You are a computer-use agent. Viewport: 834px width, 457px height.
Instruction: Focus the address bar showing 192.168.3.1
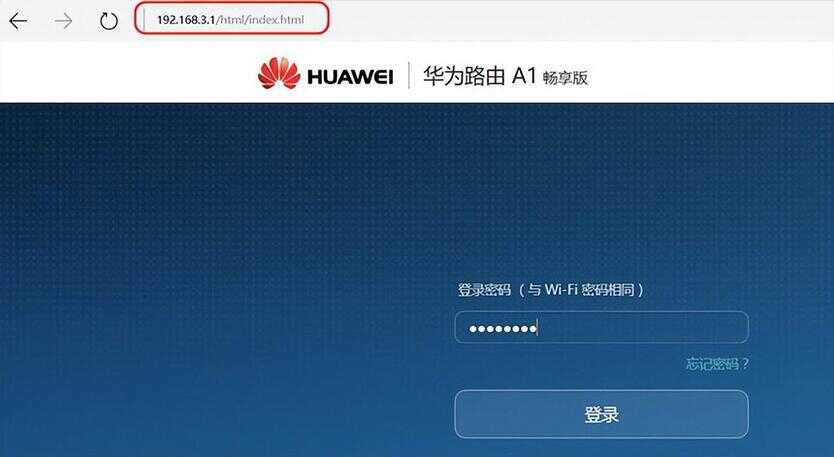click(232, 18)
